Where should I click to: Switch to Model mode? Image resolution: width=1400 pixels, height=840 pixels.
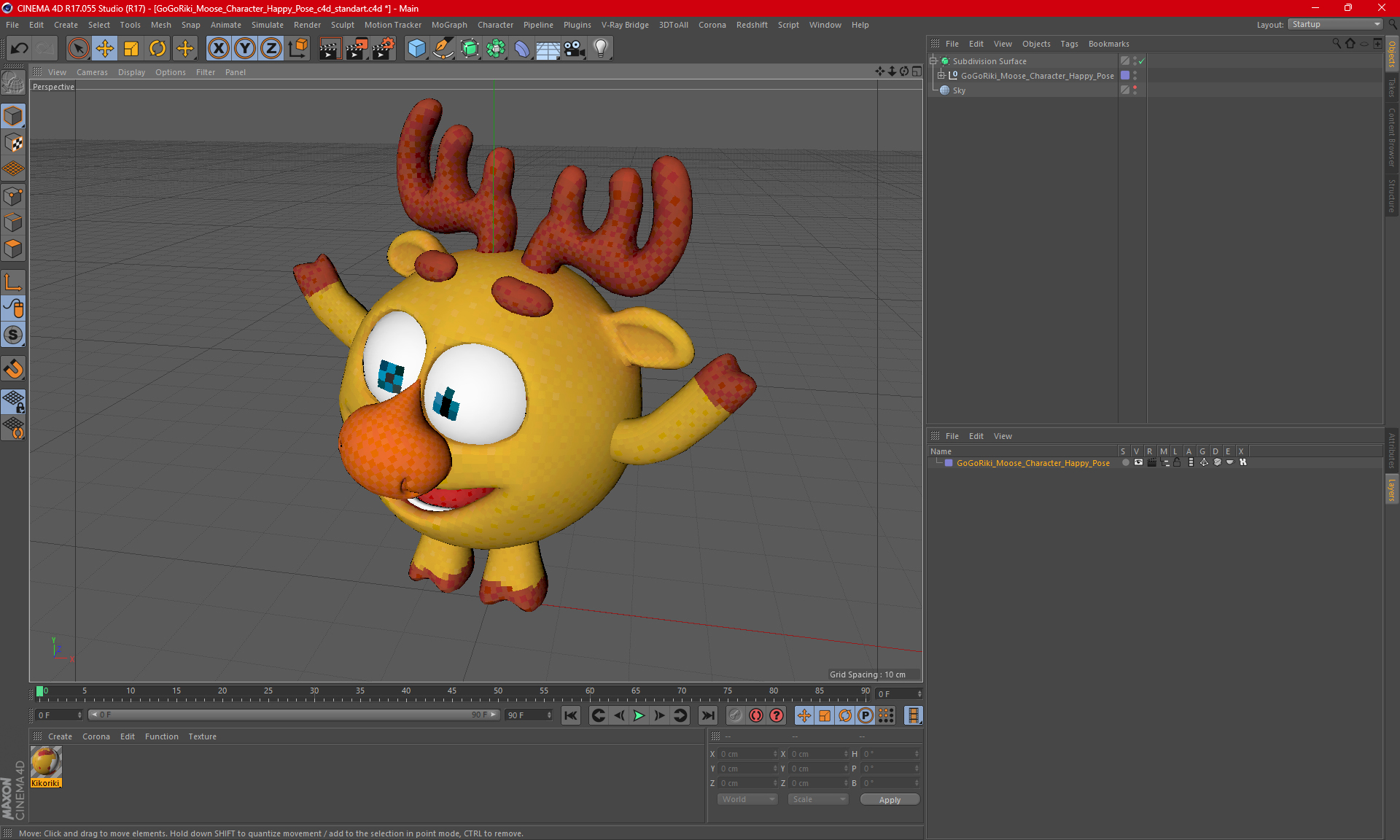[x=13, y=117]
